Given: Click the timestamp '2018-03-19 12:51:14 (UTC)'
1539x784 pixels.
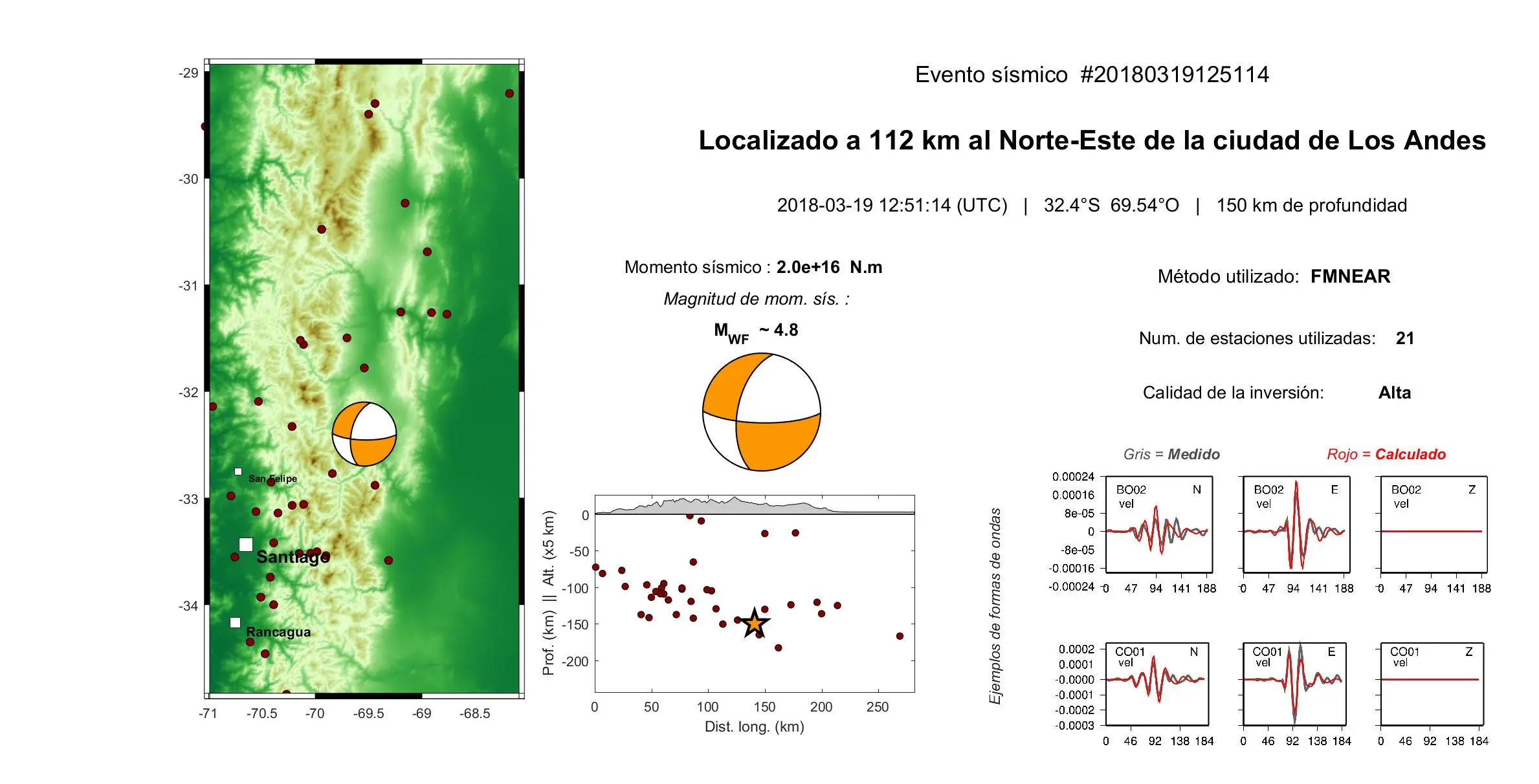Looking at the screenshot, I should 892,205.
